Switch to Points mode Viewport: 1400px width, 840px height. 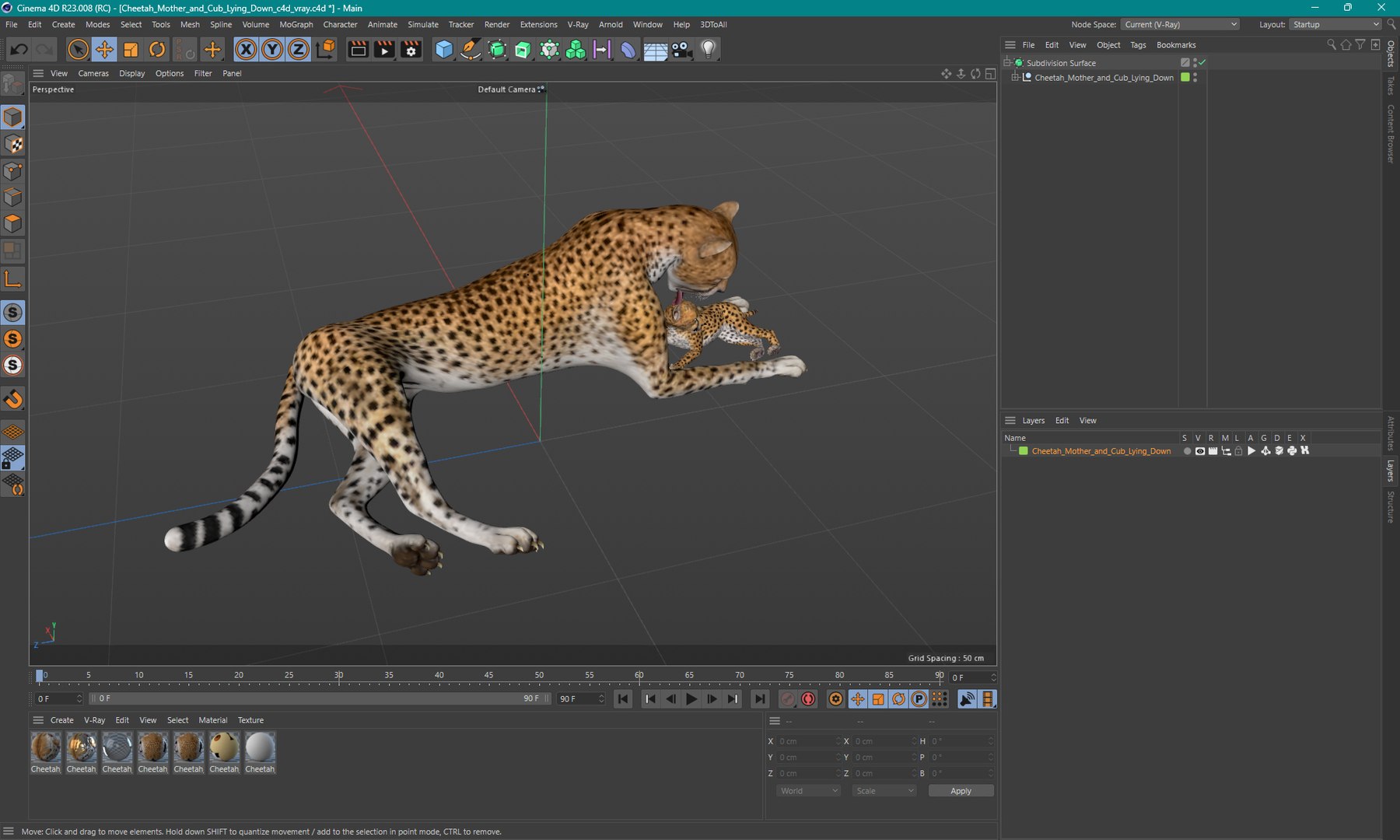(13, 170)
